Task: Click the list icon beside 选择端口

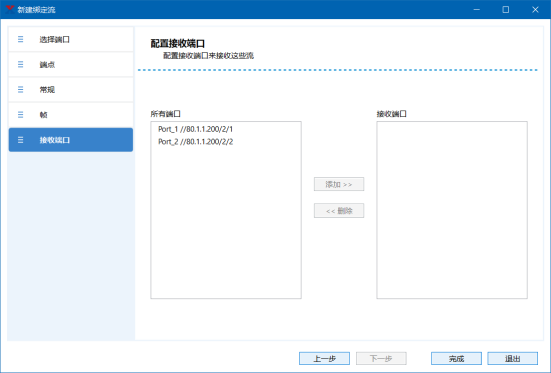Action: click(x=20, y=39)
